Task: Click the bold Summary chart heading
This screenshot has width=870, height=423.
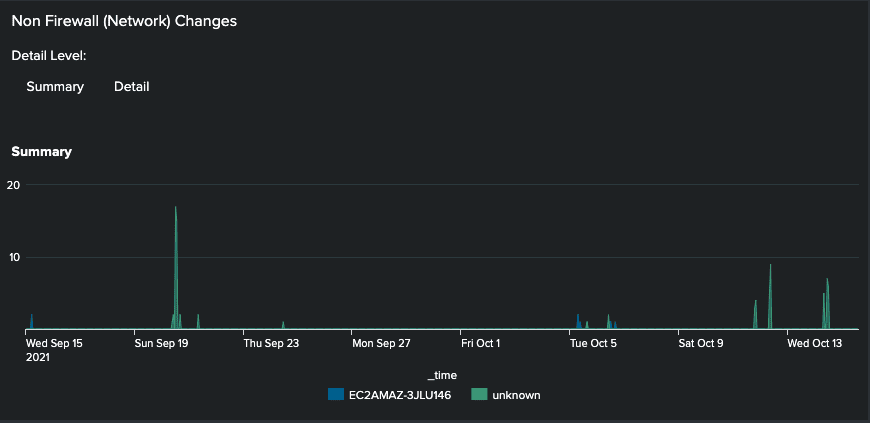Action: pos(41,152)
